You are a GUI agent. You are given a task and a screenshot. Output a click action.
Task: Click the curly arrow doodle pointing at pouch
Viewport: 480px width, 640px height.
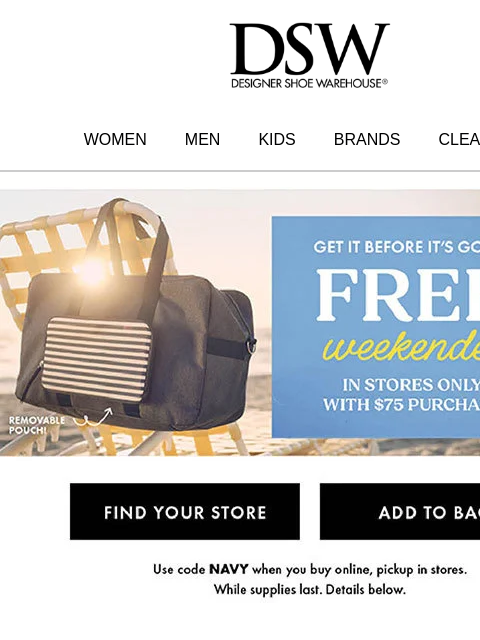coord(93,417)
